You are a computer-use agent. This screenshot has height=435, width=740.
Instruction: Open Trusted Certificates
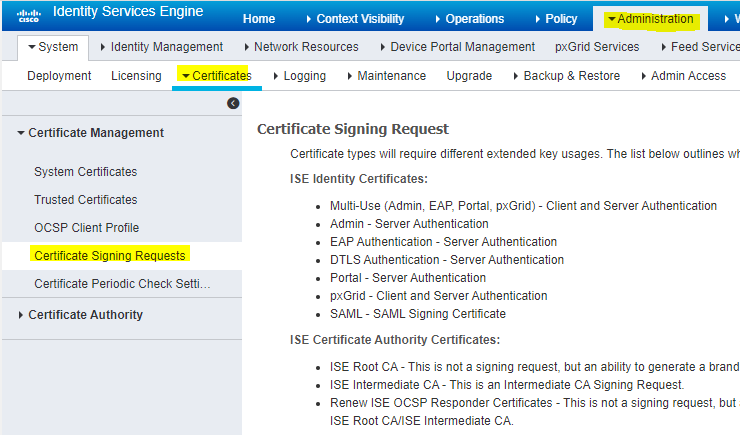coord(85,200)
